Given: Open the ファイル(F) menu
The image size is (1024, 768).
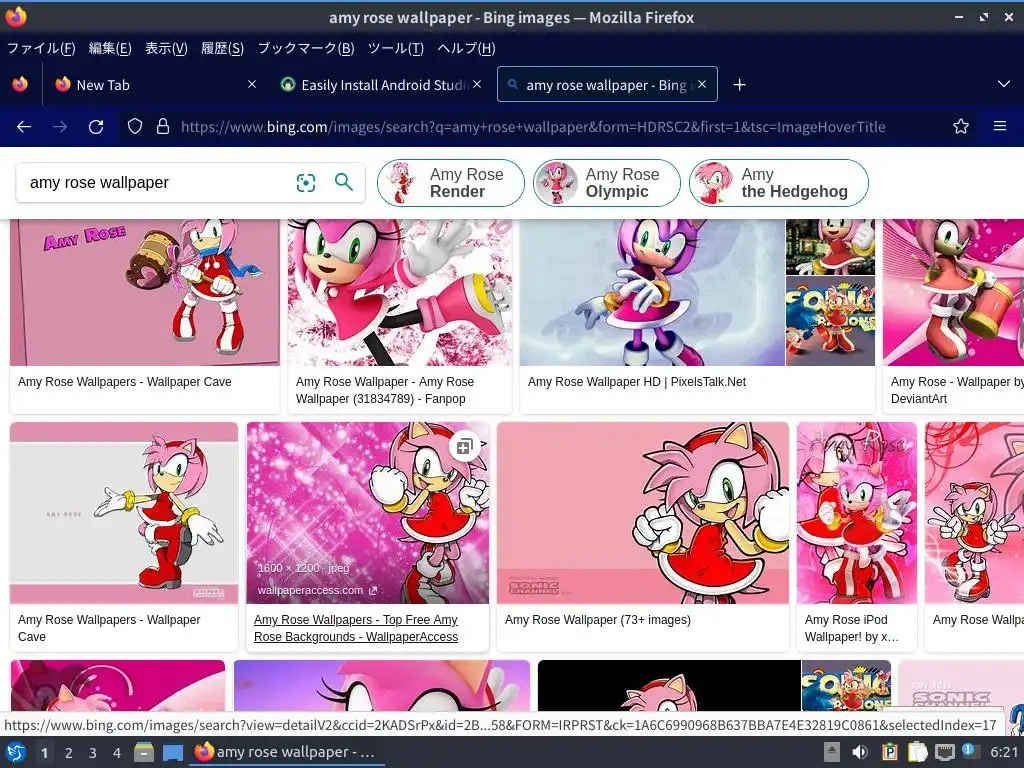Looking at the screenshot, I should pos(41,48).
